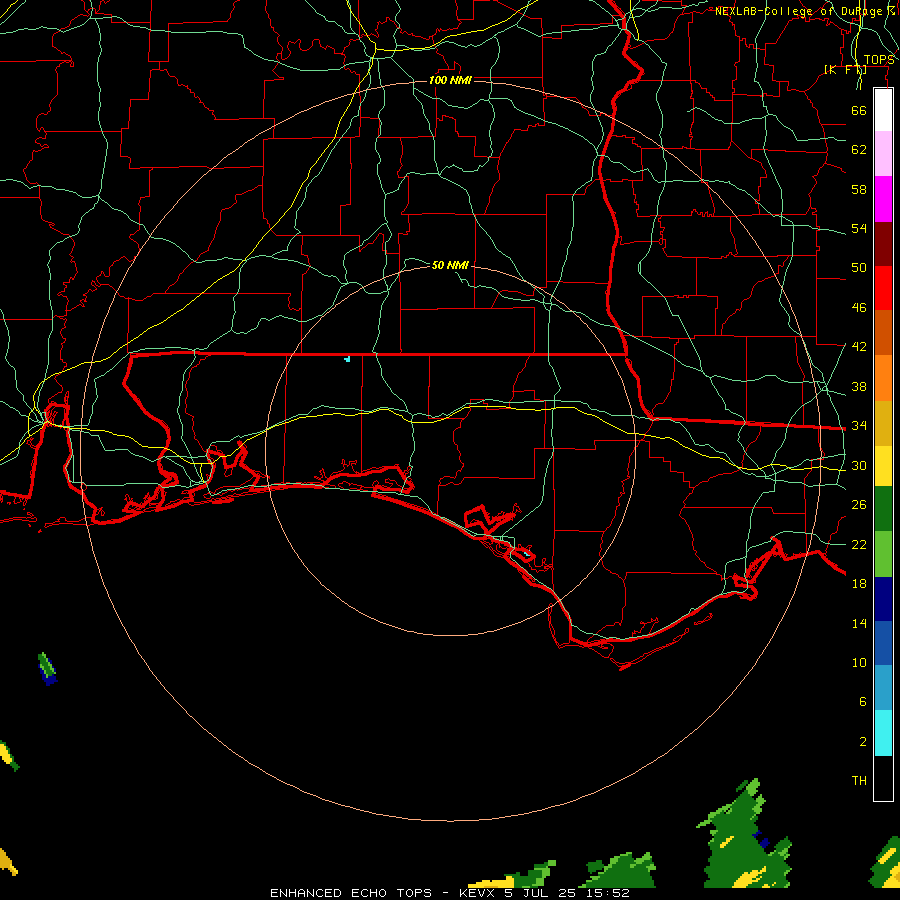
Task: Click the '58' legend value
Action: pyautogui.click(x=859, y=189)
